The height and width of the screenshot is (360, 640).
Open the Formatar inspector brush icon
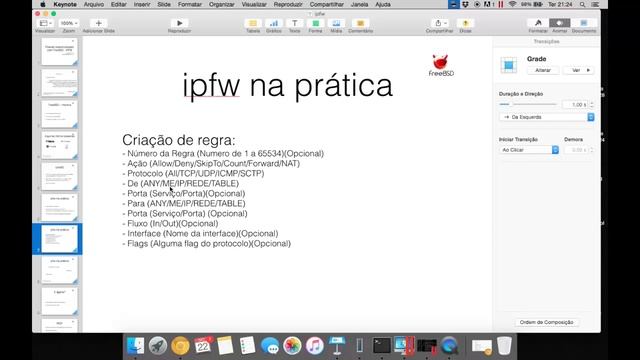click(538, 23)
